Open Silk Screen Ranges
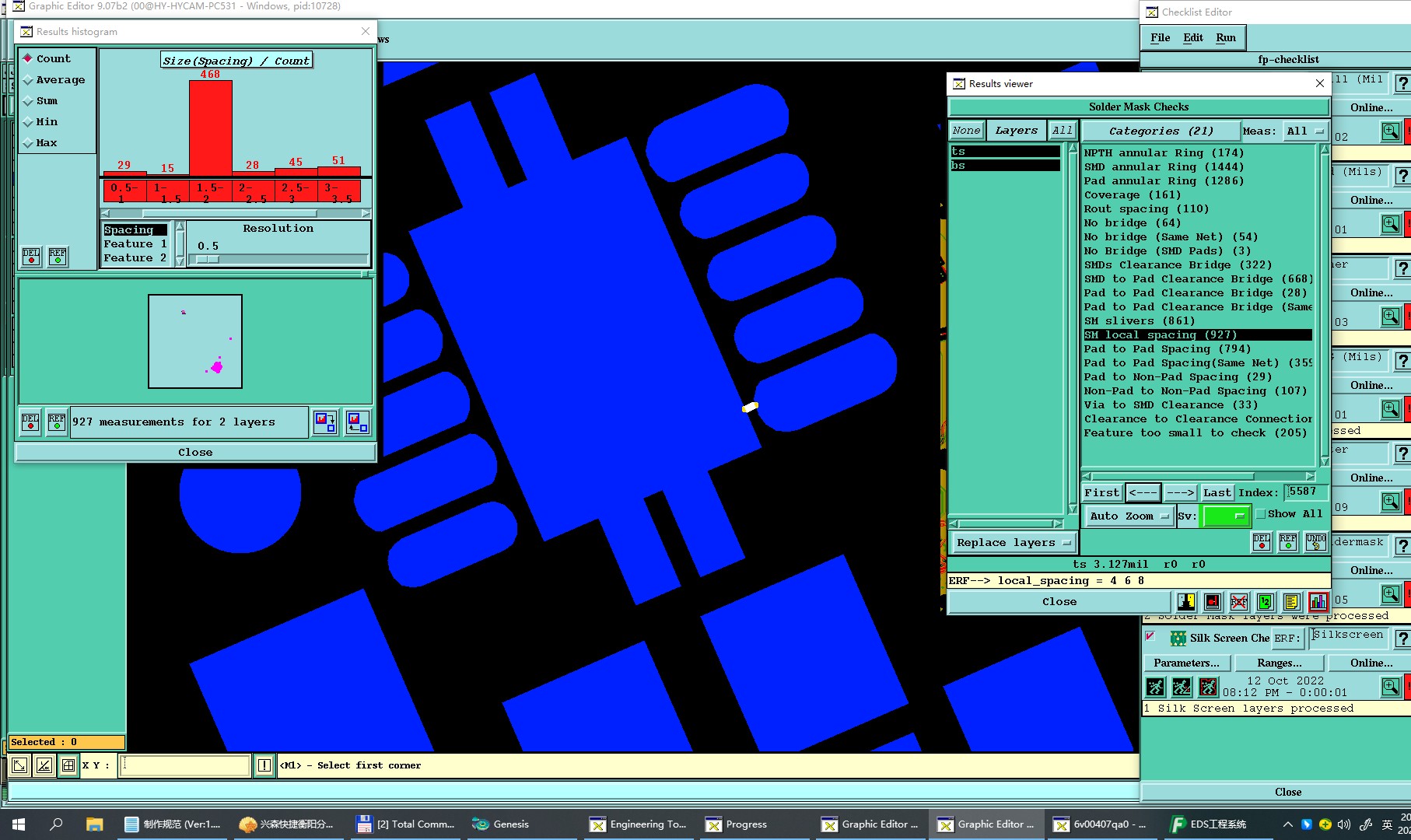This screenshot has height=840, width=1411. (1280, 663)
